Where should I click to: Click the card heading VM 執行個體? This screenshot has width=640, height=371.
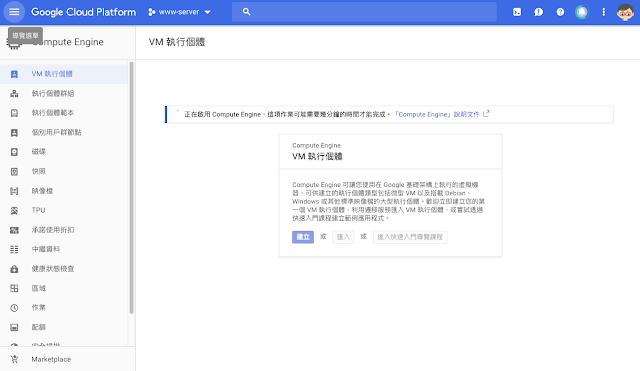(317, 156)
